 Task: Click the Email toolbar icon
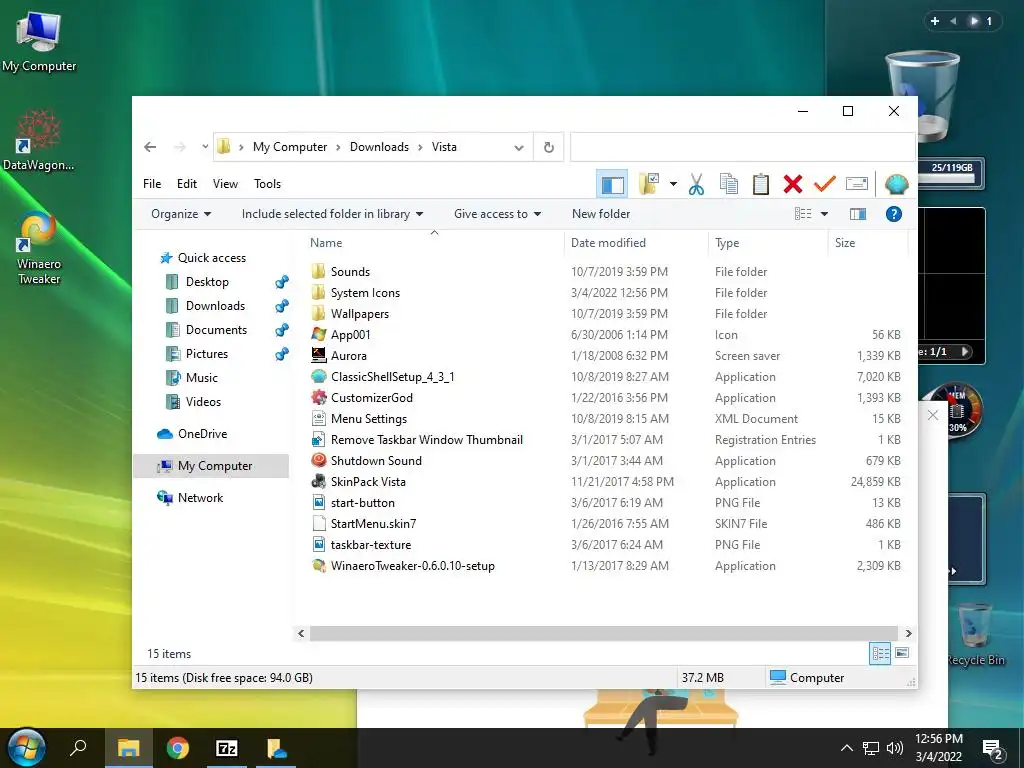[856, 184]
